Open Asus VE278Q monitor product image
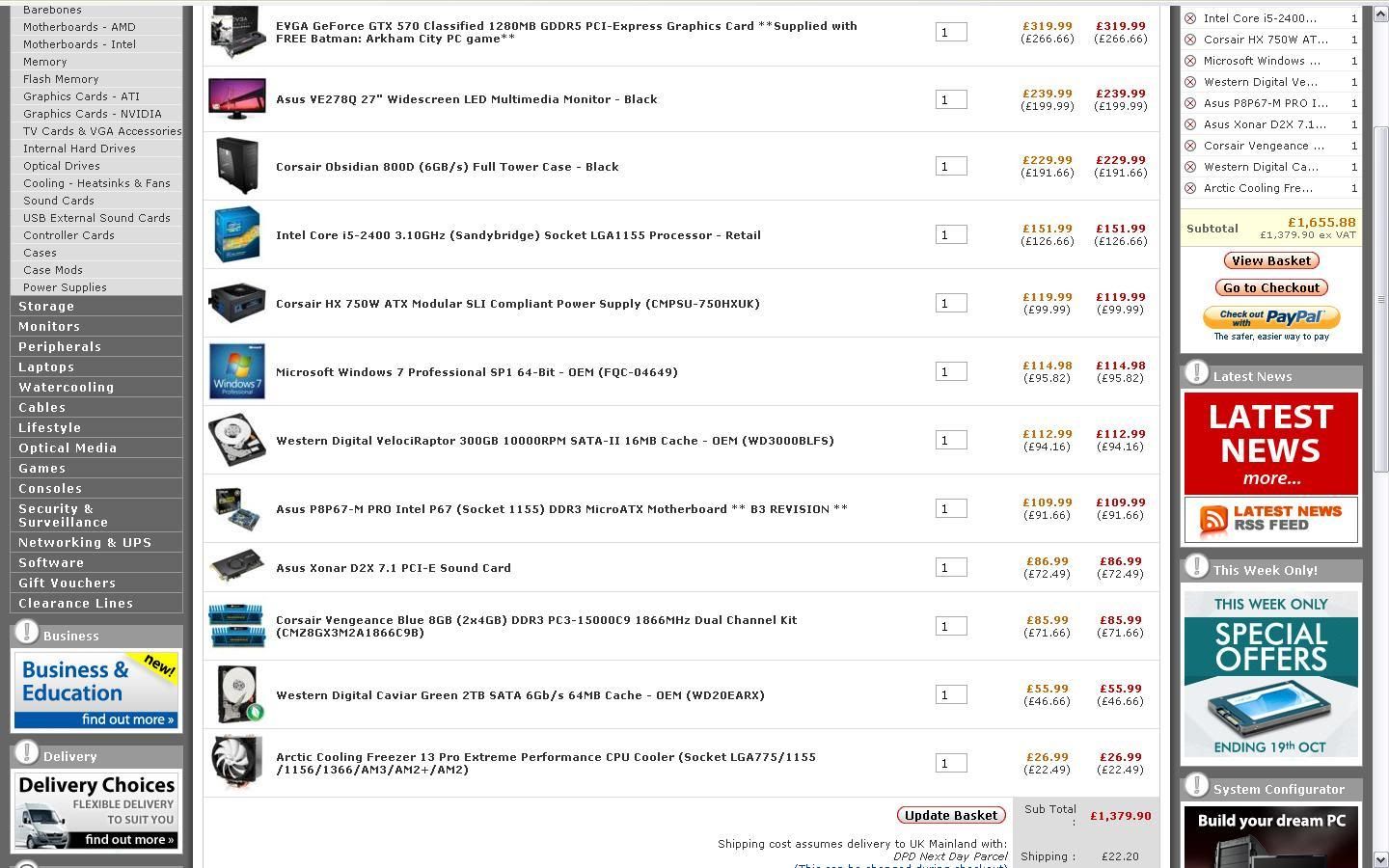 [x=237, y=99]
